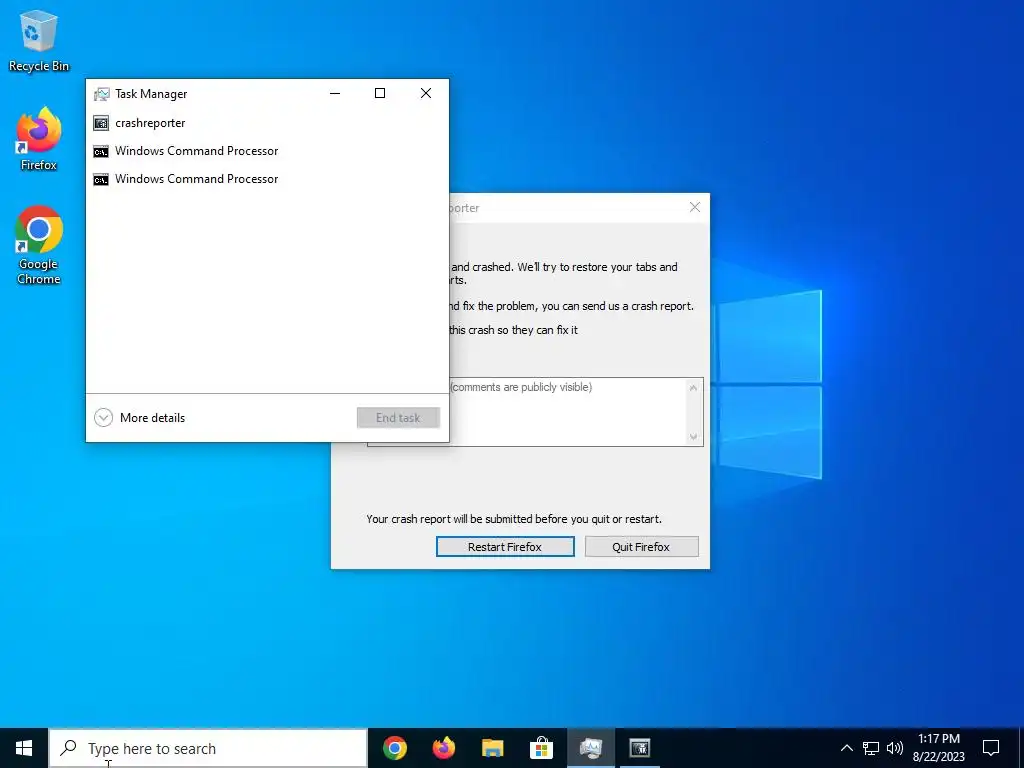Close the Task Manager window

tap(426, 93)
